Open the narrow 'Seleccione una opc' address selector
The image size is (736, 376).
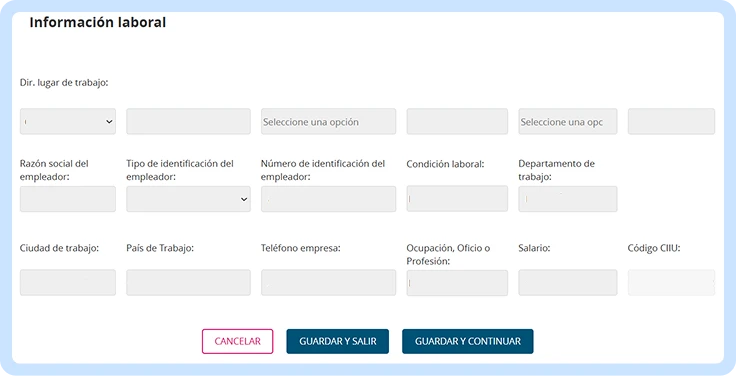(568, 122)
